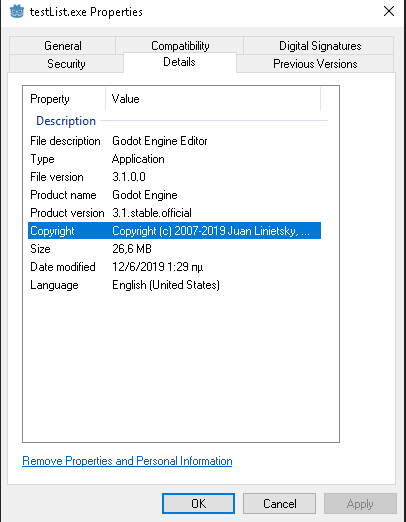Open the Previous Versions tab
Image resolution: width=406 pixels, height=522 pixels.
[x=315, y=64]
